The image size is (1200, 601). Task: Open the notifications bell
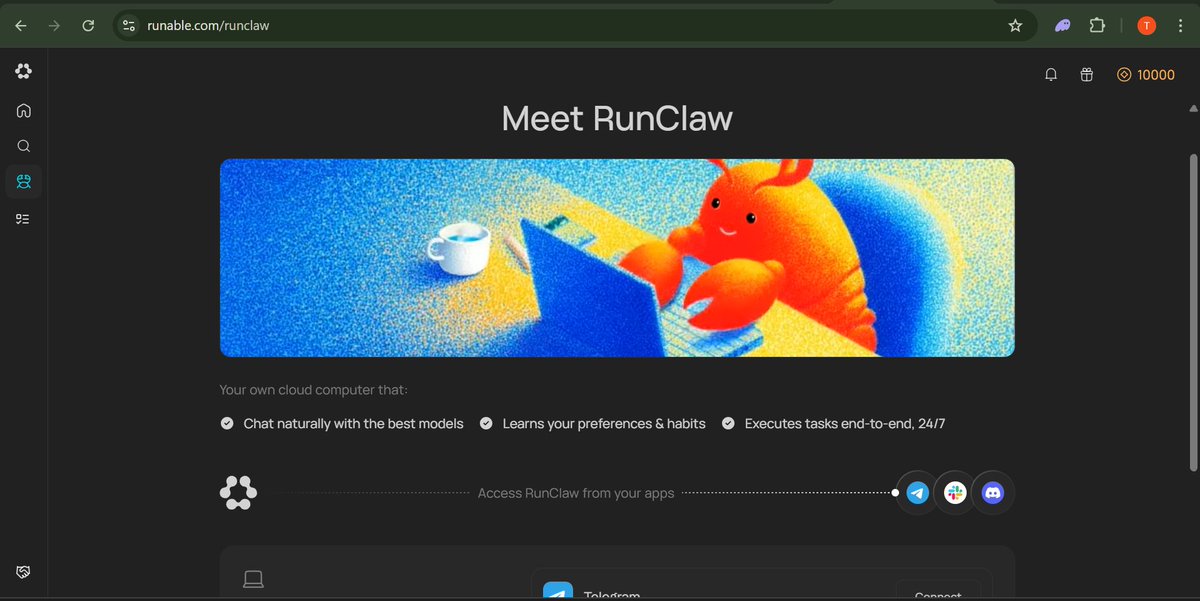pyautogui.click(x=1051, y=75)
